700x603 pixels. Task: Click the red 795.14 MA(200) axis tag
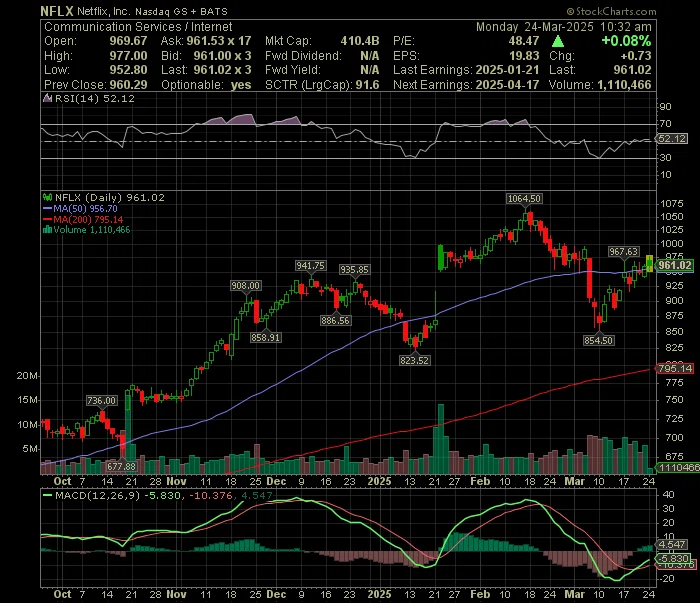pos(674,368)
